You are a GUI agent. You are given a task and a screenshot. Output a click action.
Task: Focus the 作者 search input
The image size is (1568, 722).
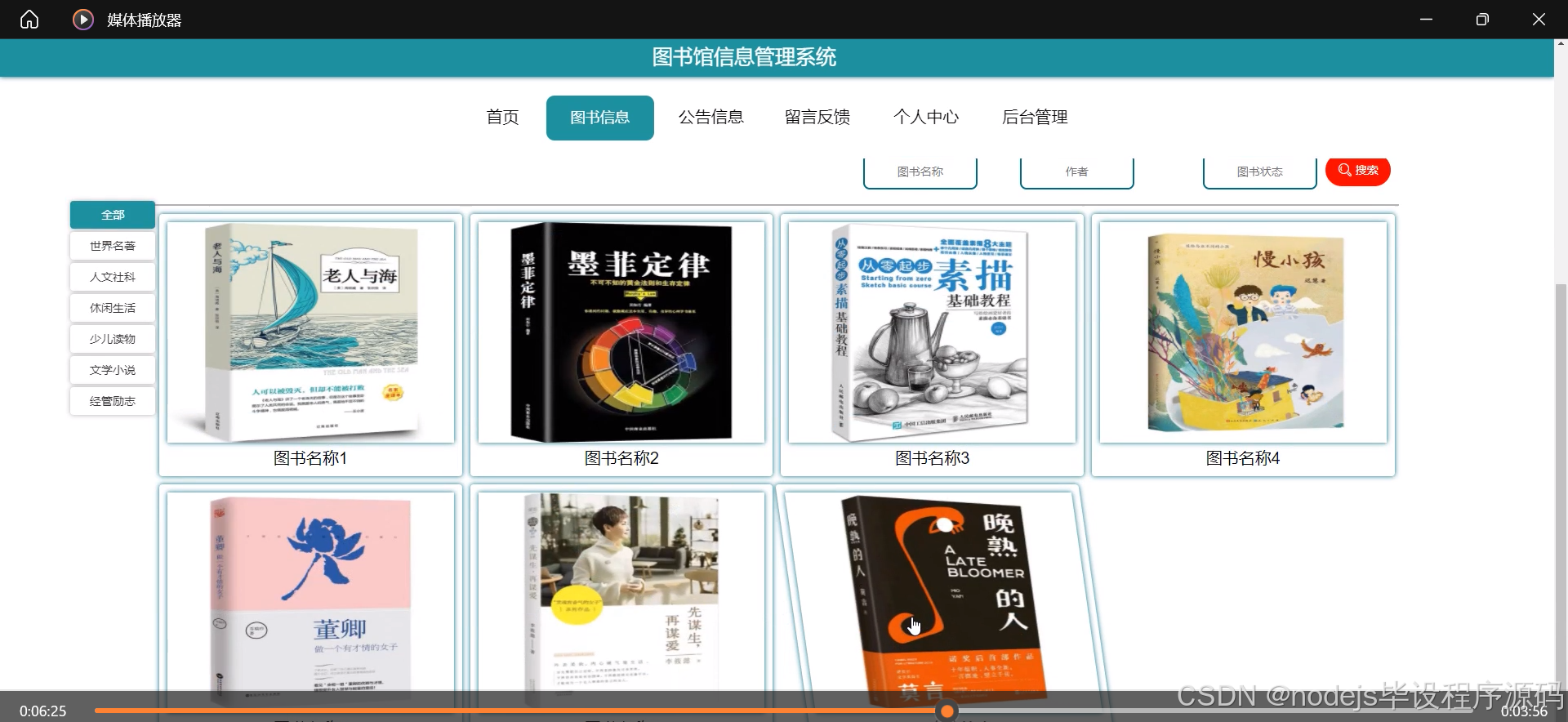(x=1076, y=172)
